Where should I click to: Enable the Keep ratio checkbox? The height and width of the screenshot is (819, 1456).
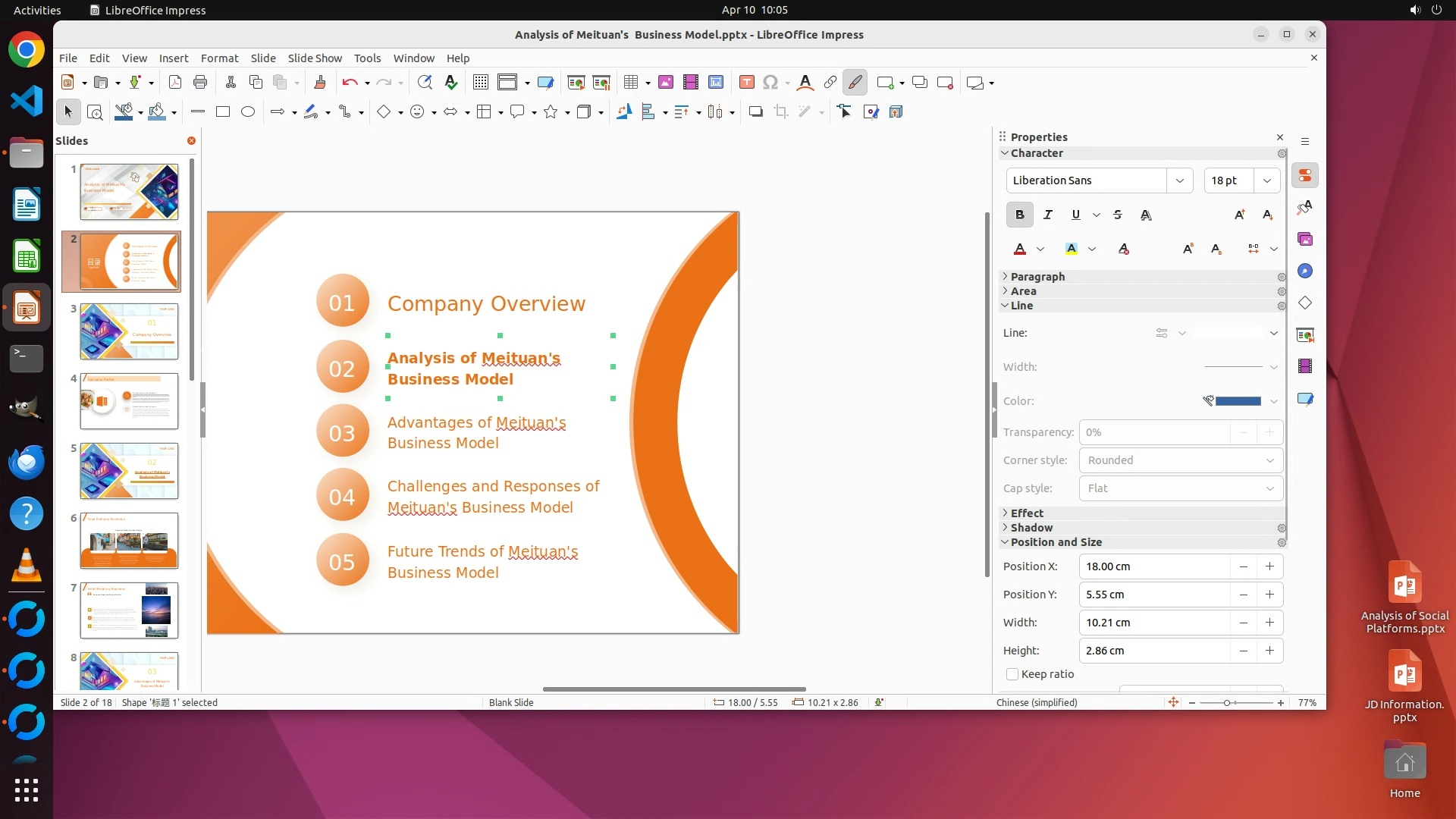(1012, 674)
